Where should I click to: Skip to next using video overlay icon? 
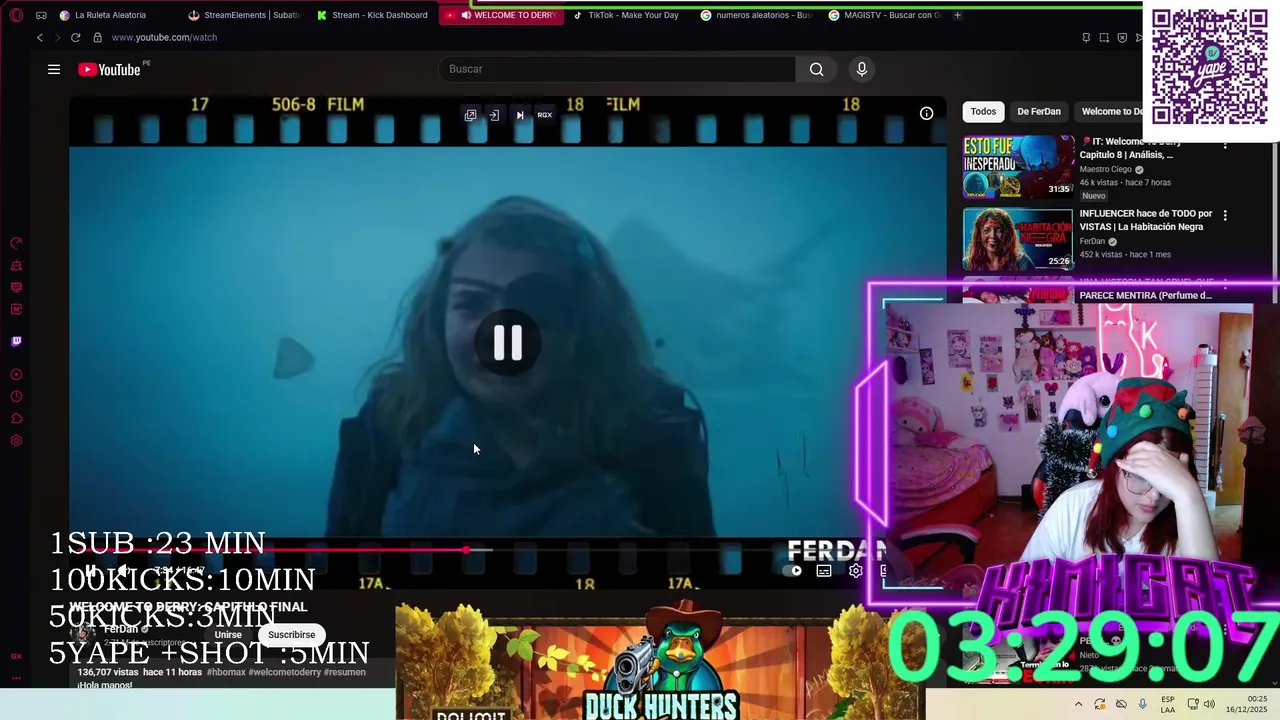click(520, 115)
